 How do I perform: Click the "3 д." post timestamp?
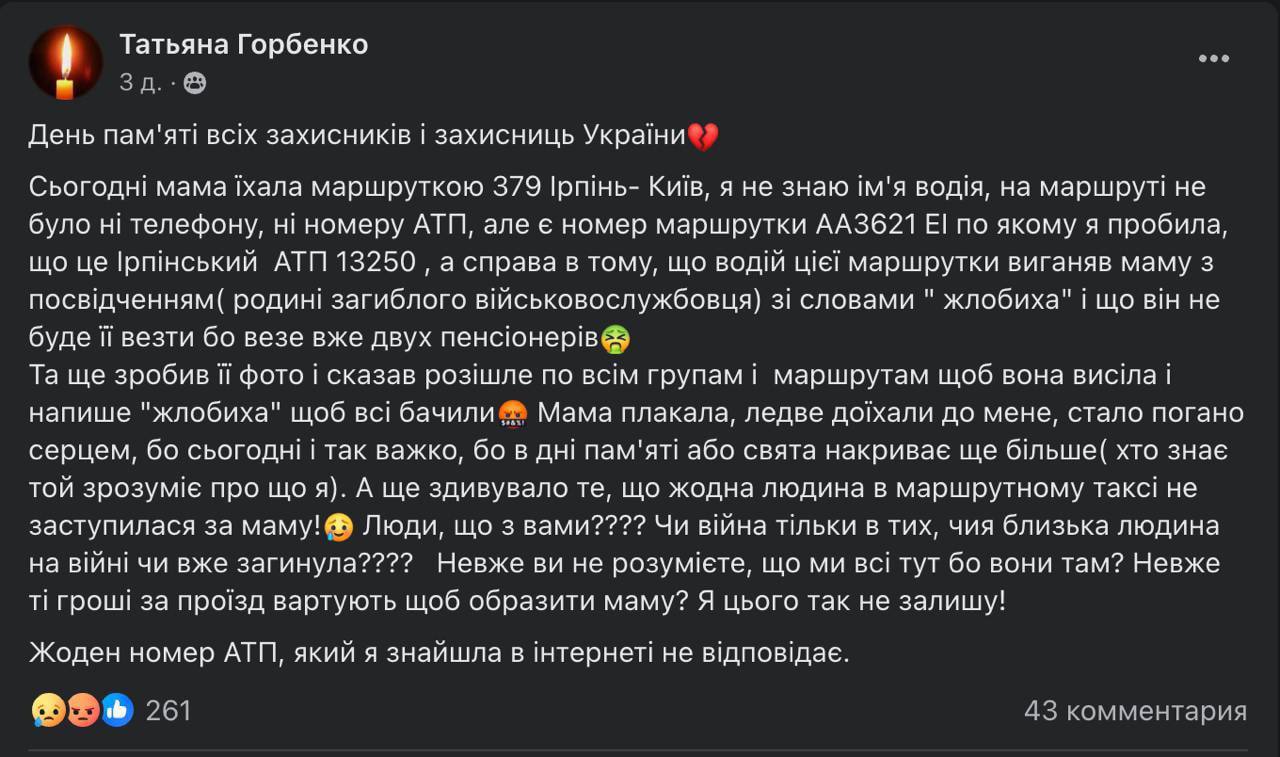coord(140,83)
